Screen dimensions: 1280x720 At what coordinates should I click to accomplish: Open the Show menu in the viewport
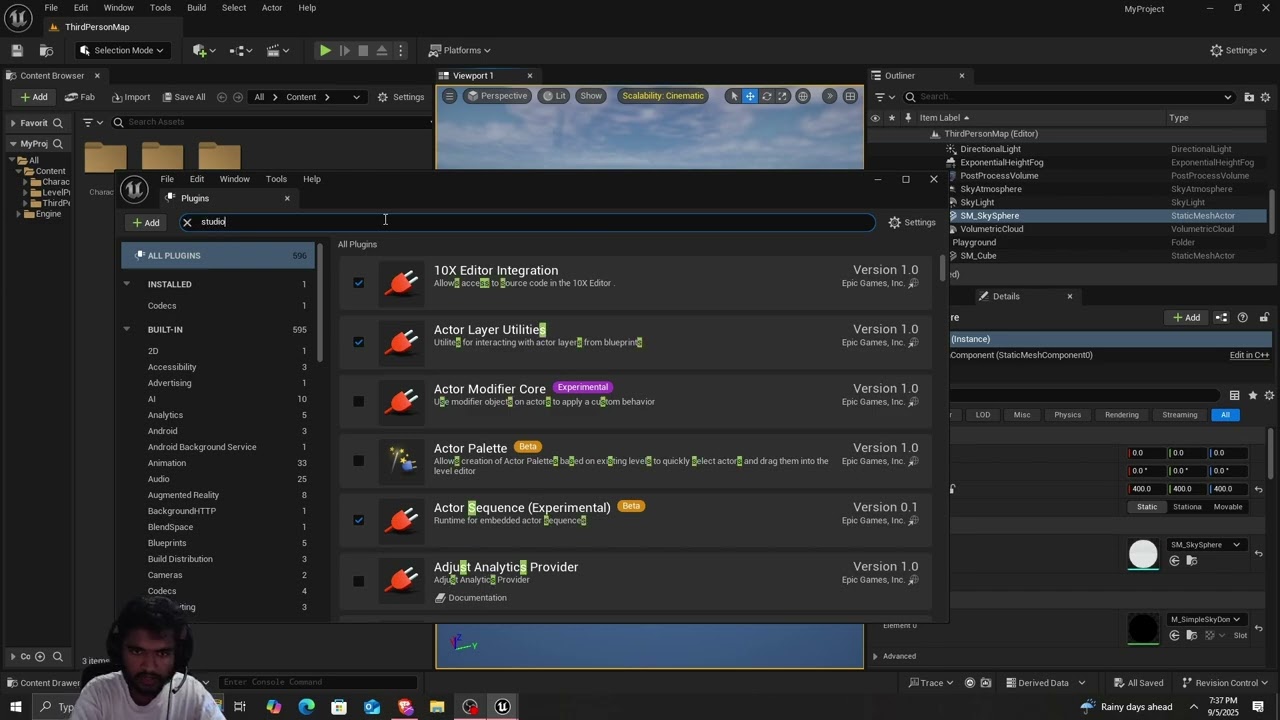[591, 96]
